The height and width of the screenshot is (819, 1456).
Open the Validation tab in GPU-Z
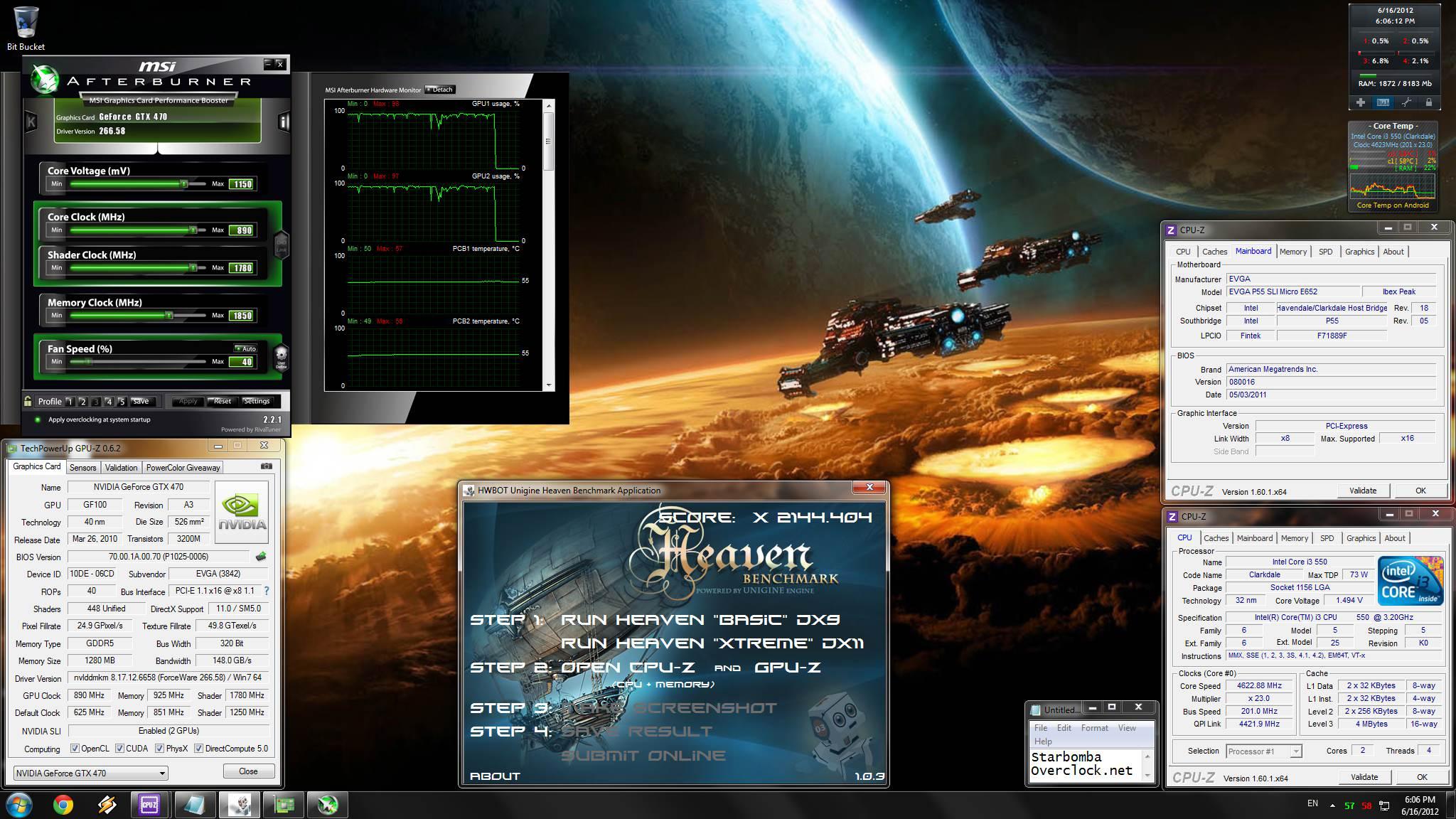(121, 467)
